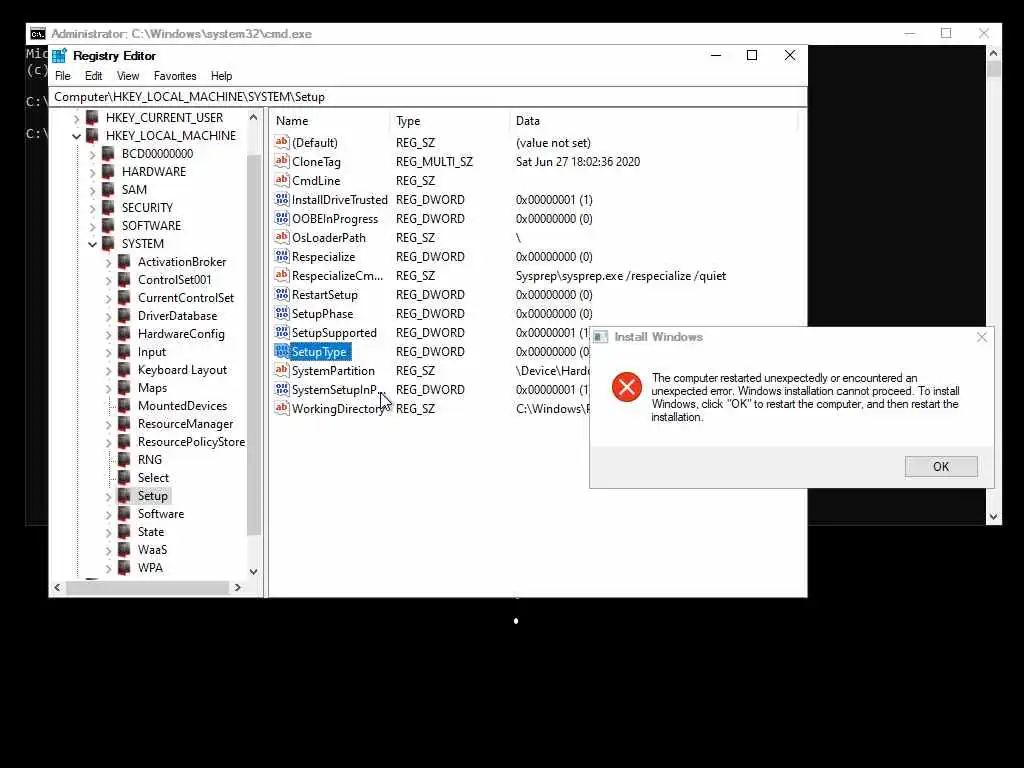Viewport: 1024px width, 768px height.
Task: Open the Edit menu
Action: (x=93, y=76)
